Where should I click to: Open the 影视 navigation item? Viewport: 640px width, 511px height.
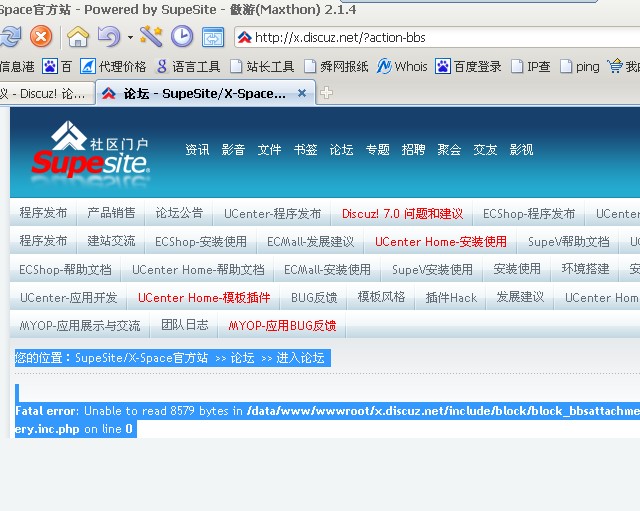(x=521, y=150)
